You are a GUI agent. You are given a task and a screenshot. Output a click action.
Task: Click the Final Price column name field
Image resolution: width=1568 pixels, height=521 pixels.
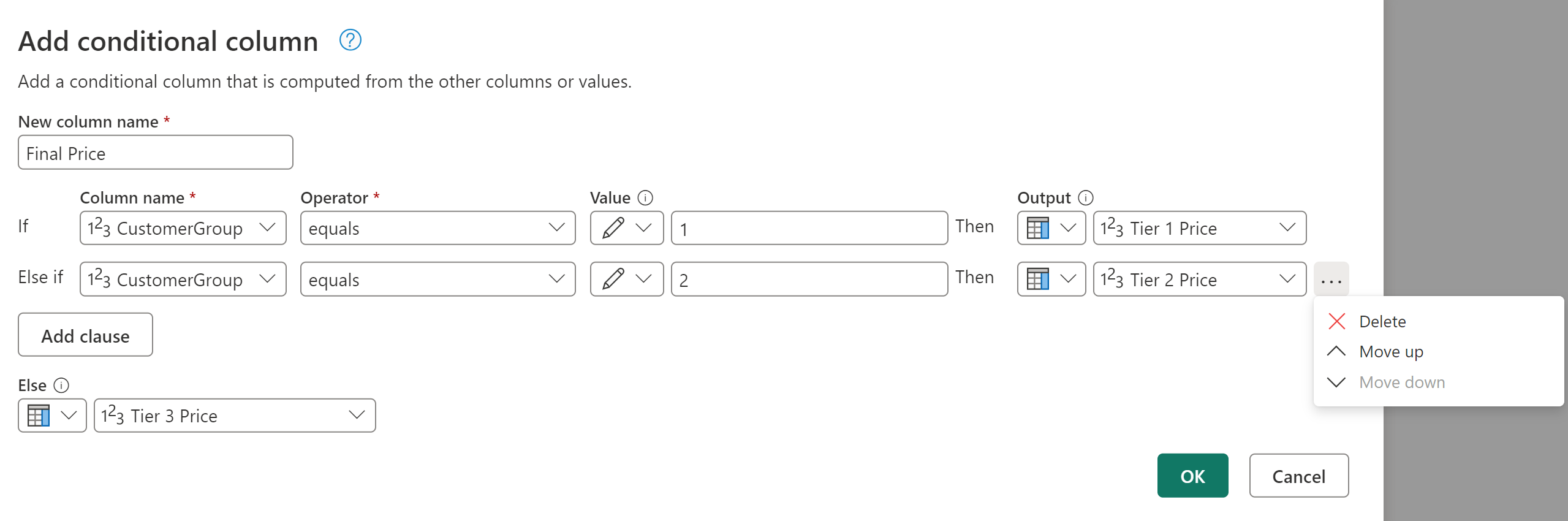coord(155,153)
